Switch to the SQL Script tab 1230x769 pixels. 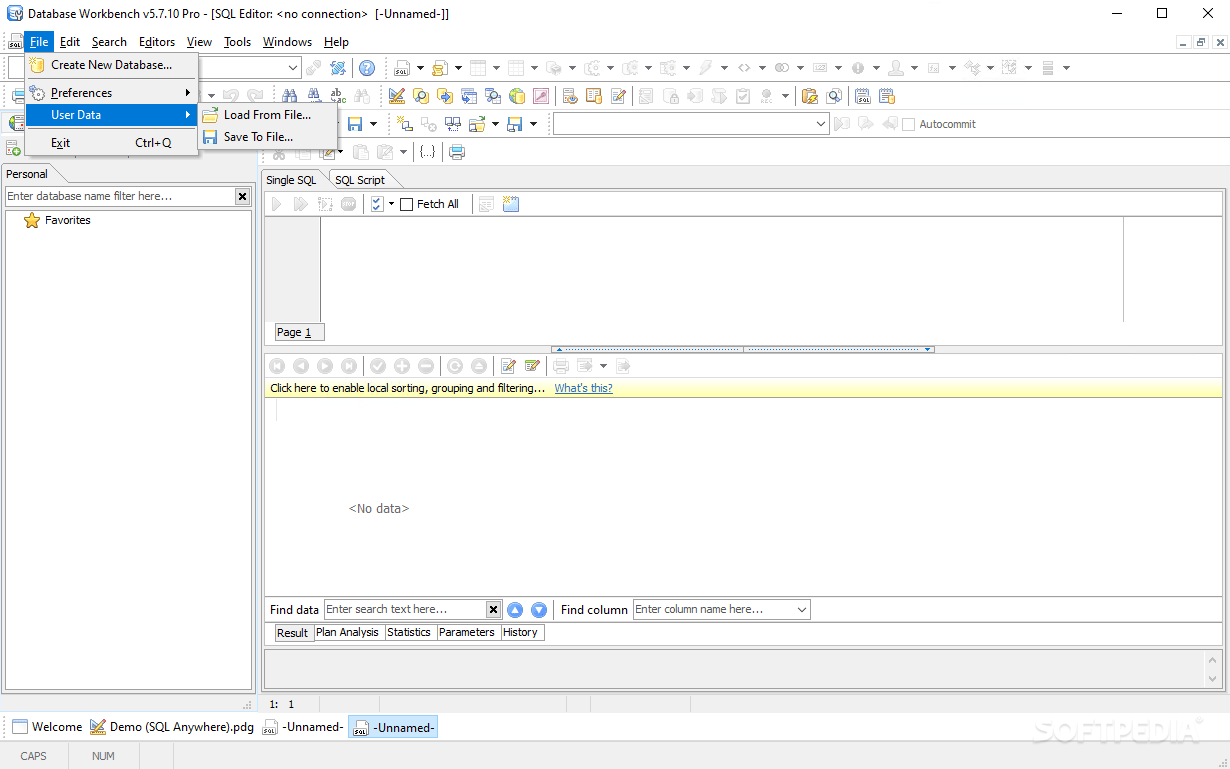pyautogui.click(x=360, y=180)
